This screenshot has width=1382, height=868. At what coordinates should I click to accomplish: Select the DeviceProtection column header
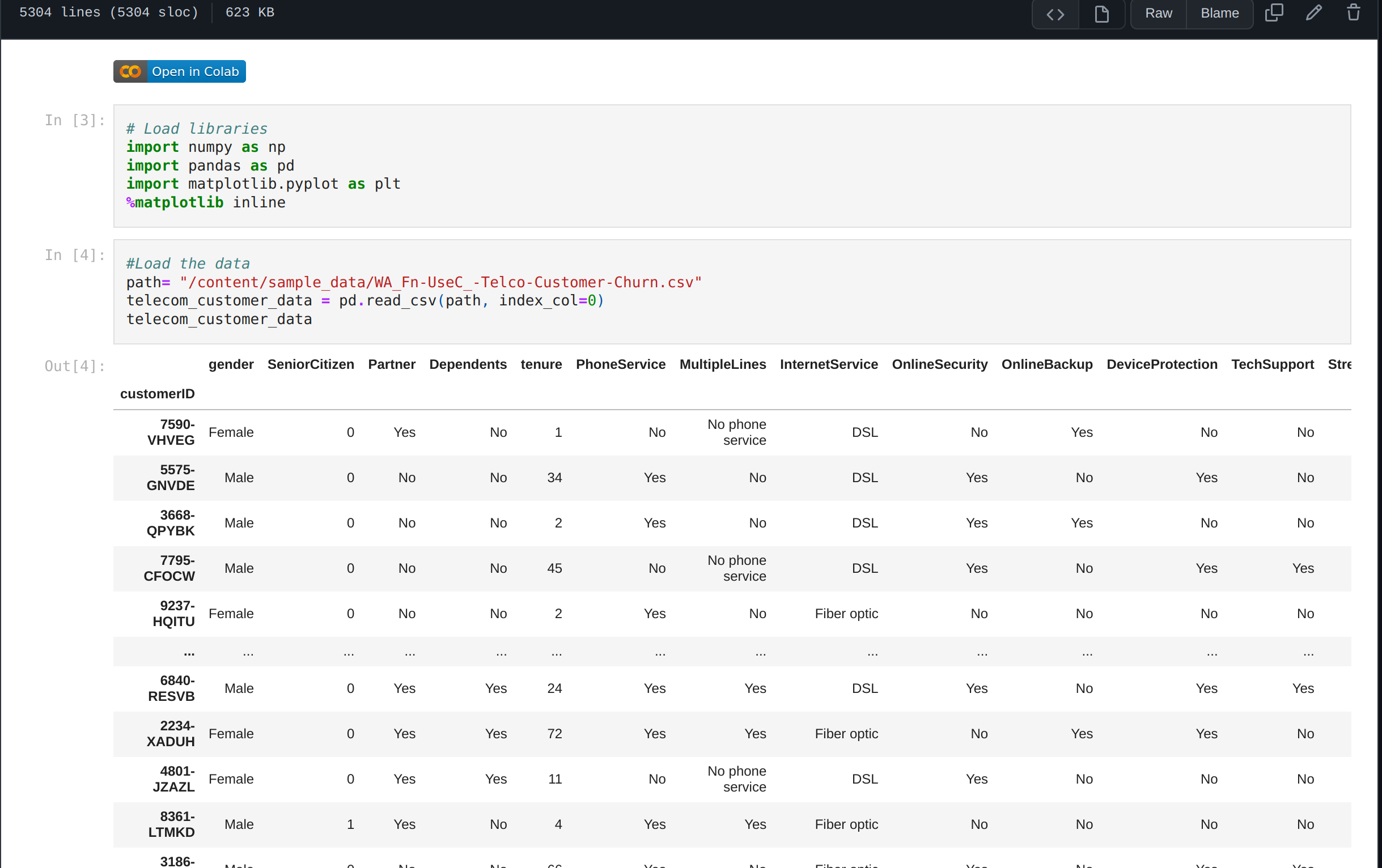[x=1161, y=364]
